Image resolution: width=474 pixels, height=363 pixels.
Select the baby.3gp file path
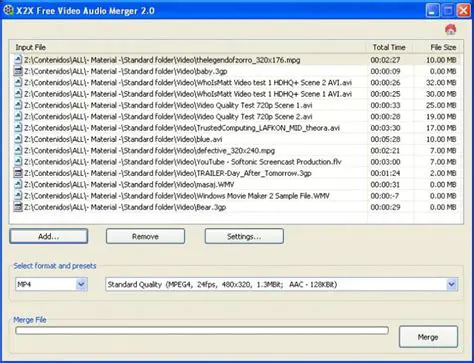tap(126, 71)
